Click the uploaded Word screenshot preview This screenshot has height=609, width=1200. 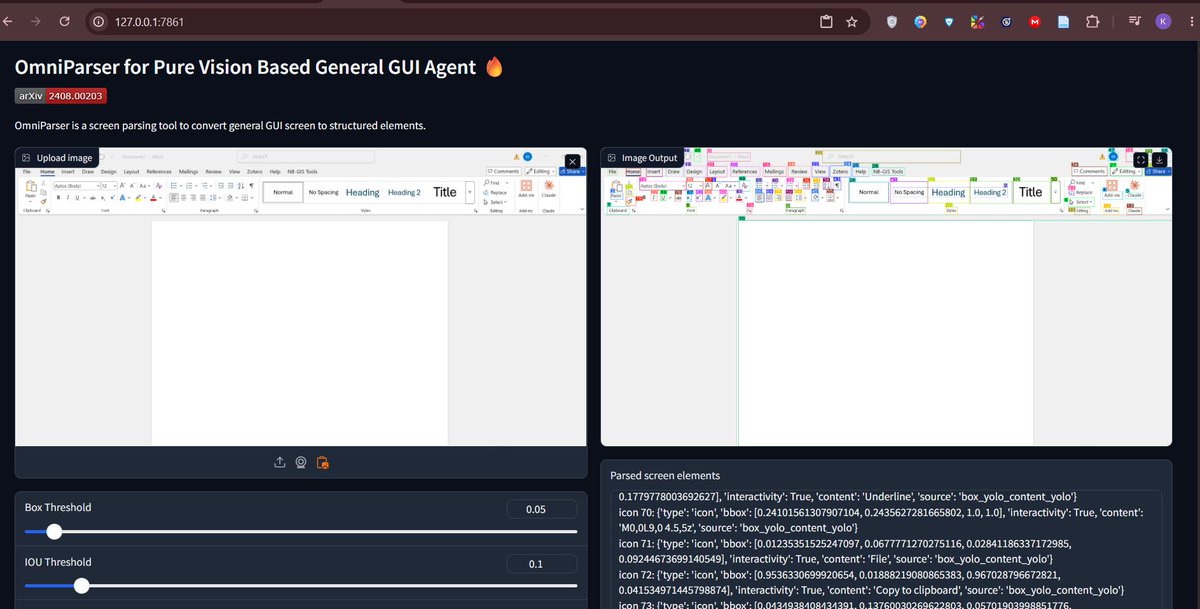(300, 297)
